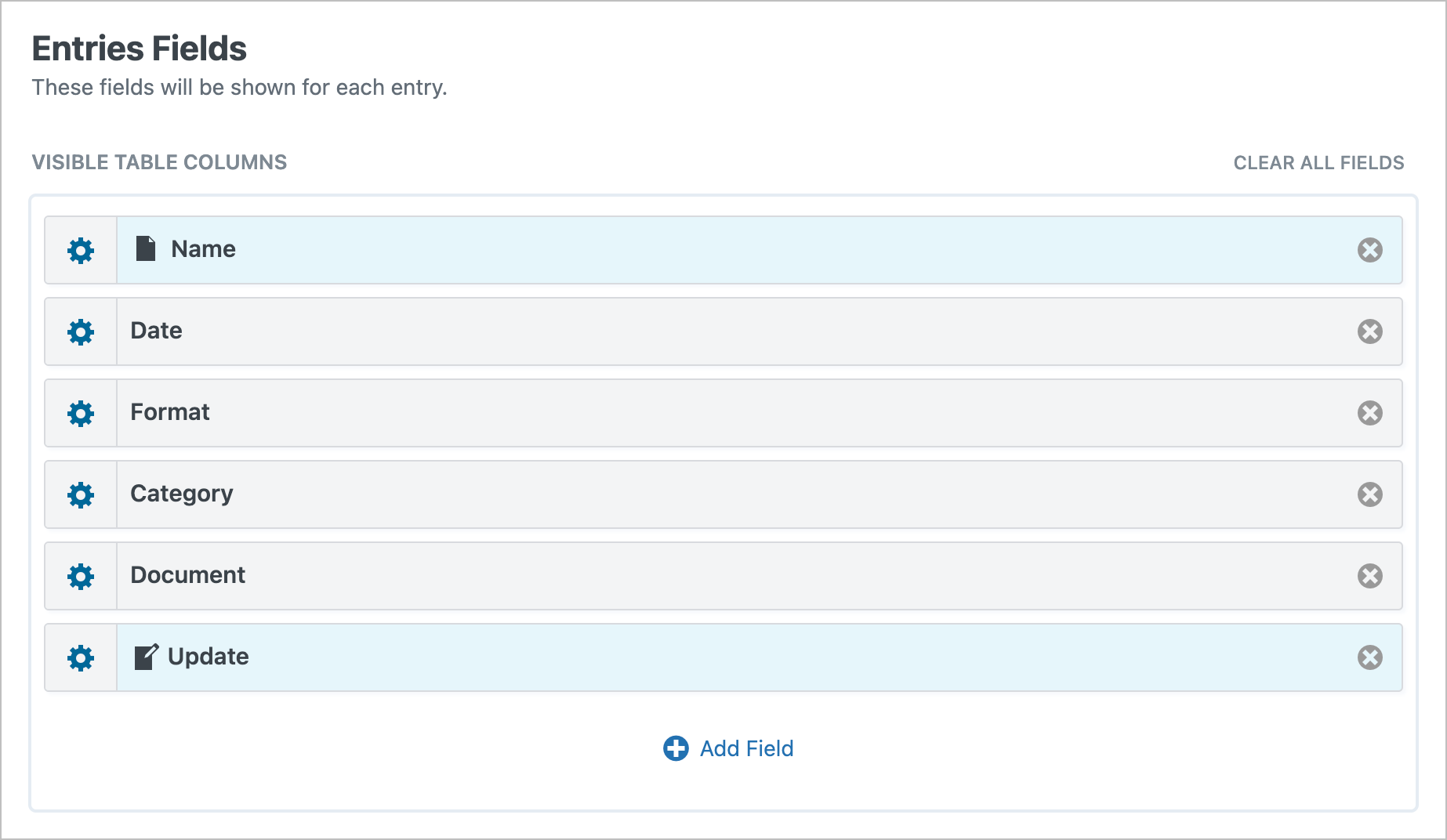Open settings gear for Date field
This screenshot has width=1447, height=840.
(x=81, y=332)
